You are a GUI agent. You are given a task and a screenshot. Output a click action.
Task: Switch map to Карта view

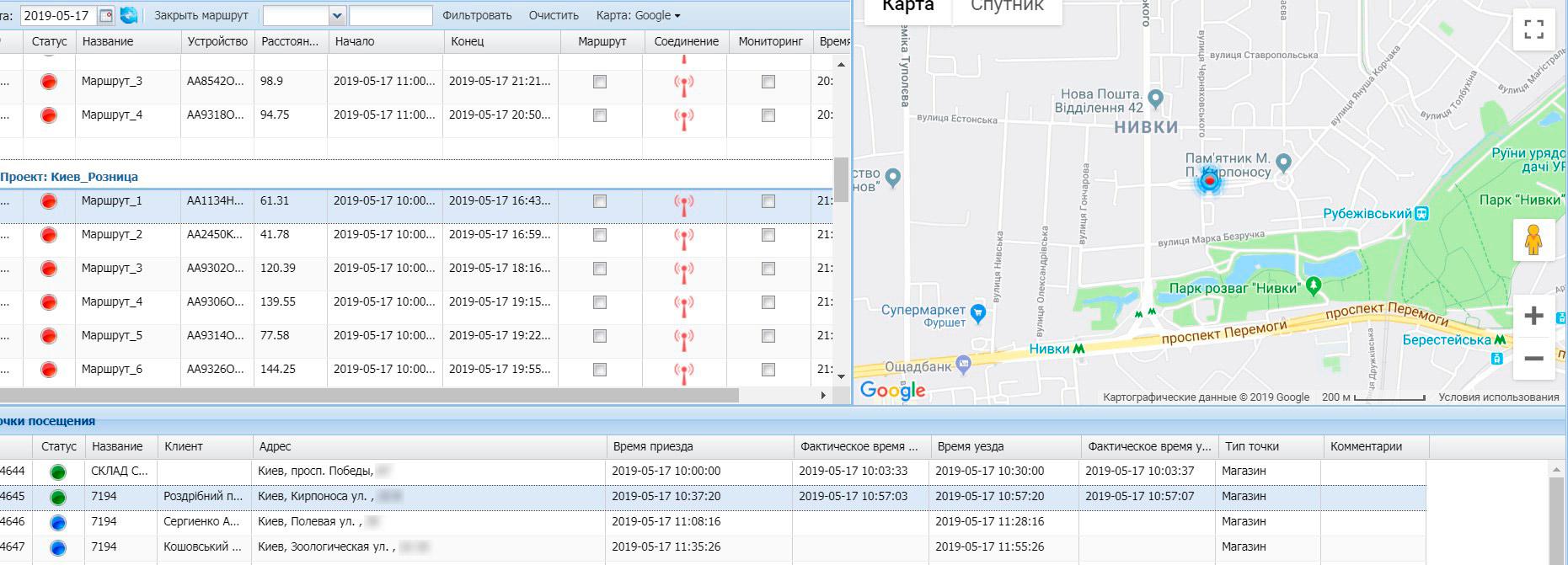(907, 7)
